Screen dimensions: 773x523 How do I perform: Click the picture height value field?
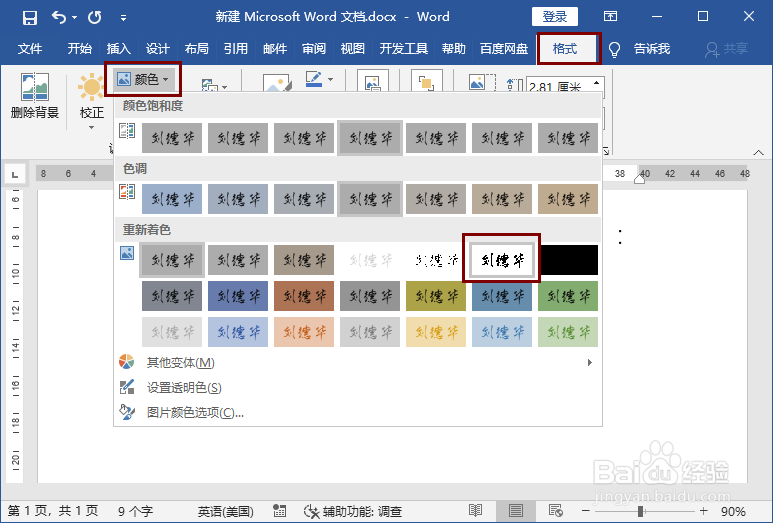click(559, 87)
